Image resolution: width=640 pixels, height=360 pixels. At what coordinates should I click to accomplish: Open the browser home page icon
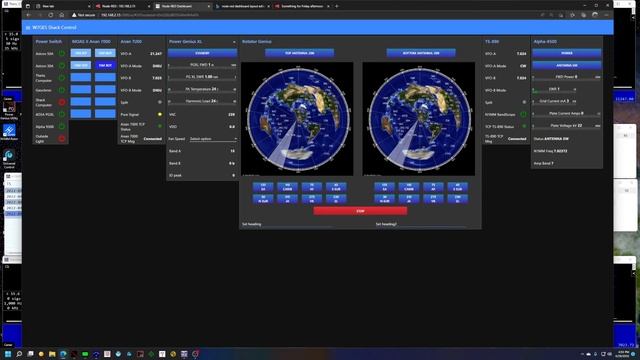coord(62,15)
